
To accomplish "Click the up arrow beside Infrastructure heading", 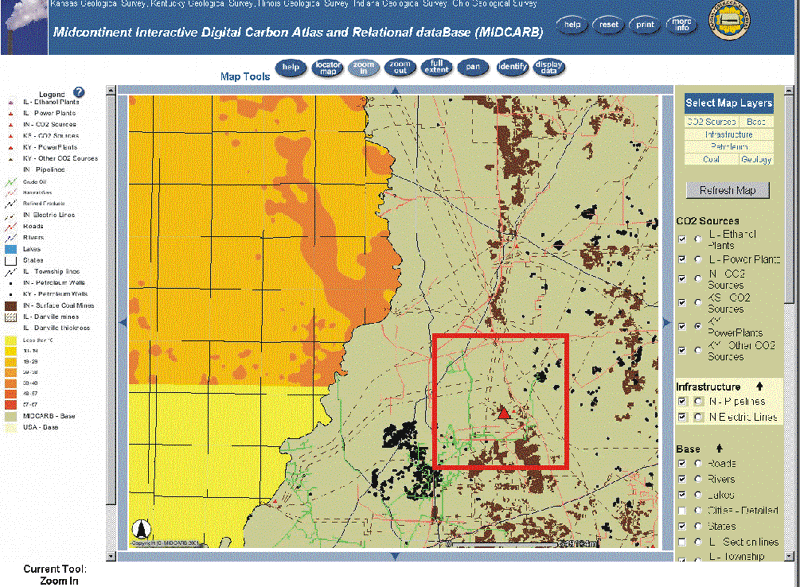I will coord(760,386).
